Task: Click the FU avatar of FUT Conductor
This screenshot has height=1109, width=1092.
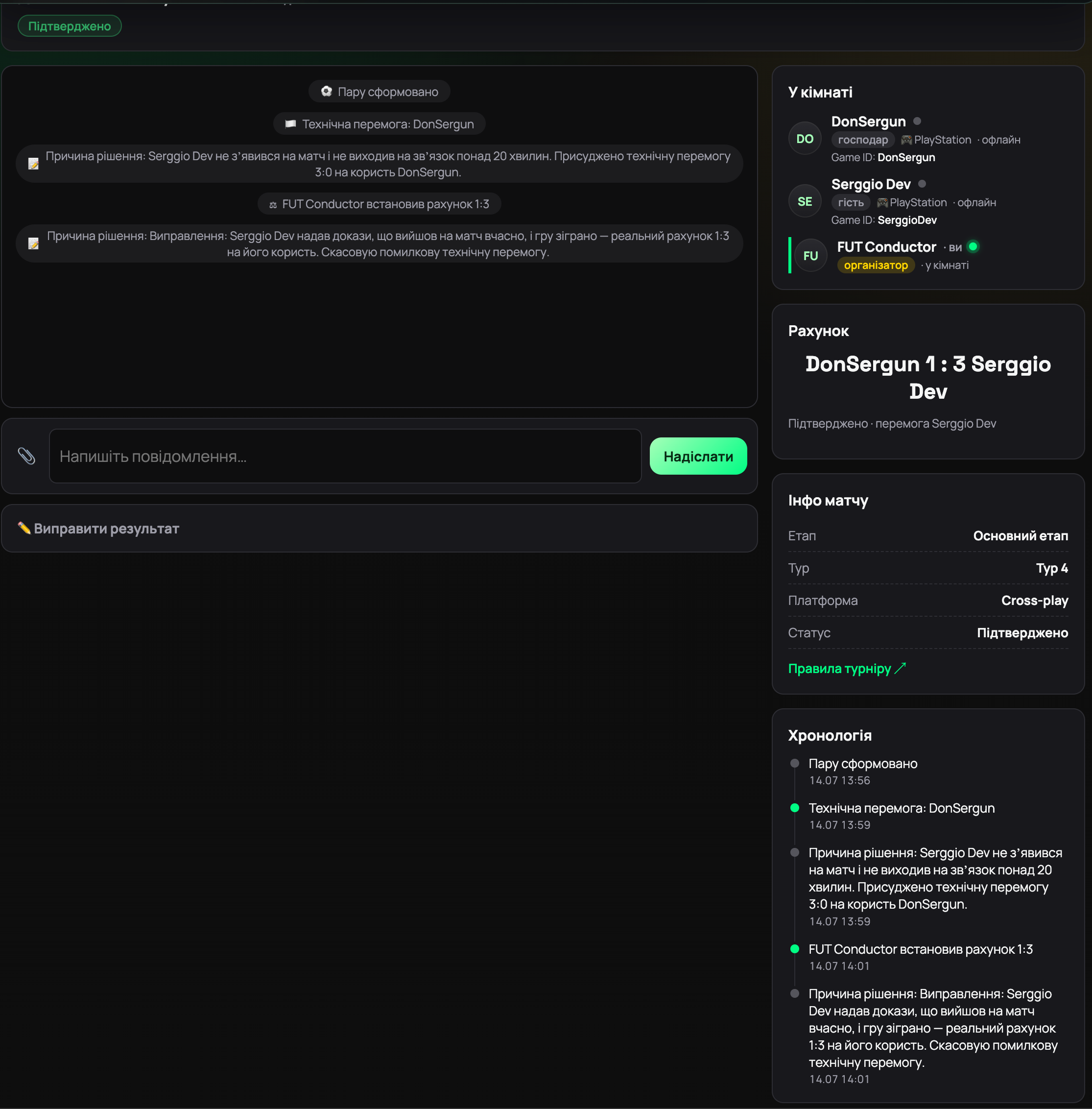Action: coord(810,256)
